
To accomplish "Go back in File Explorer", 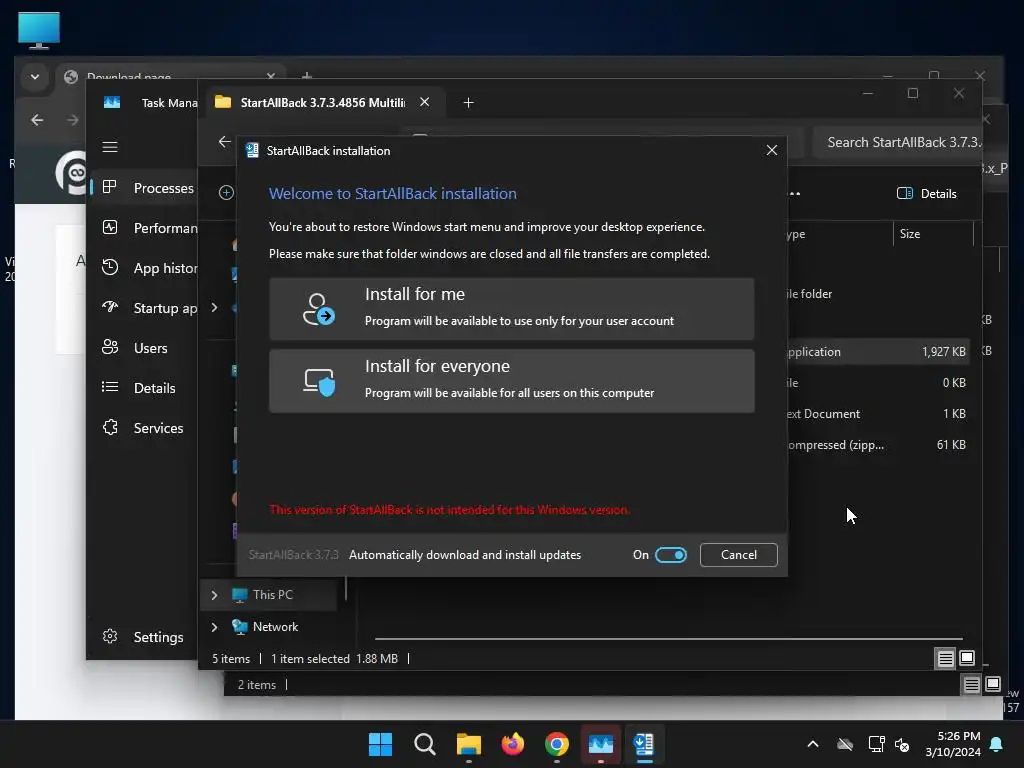I will (x=225, y=142).
